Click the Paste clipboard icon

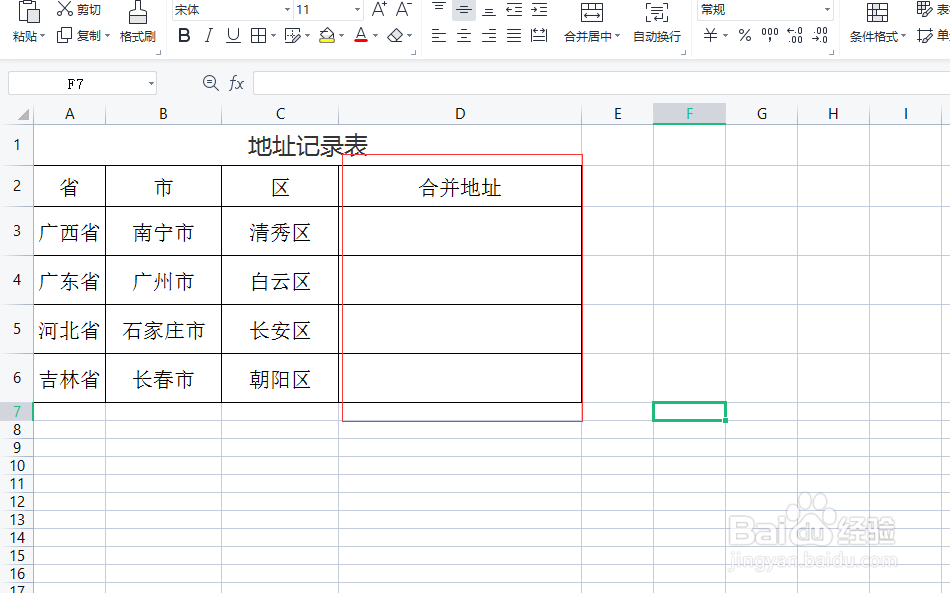(x=28, y=12)
